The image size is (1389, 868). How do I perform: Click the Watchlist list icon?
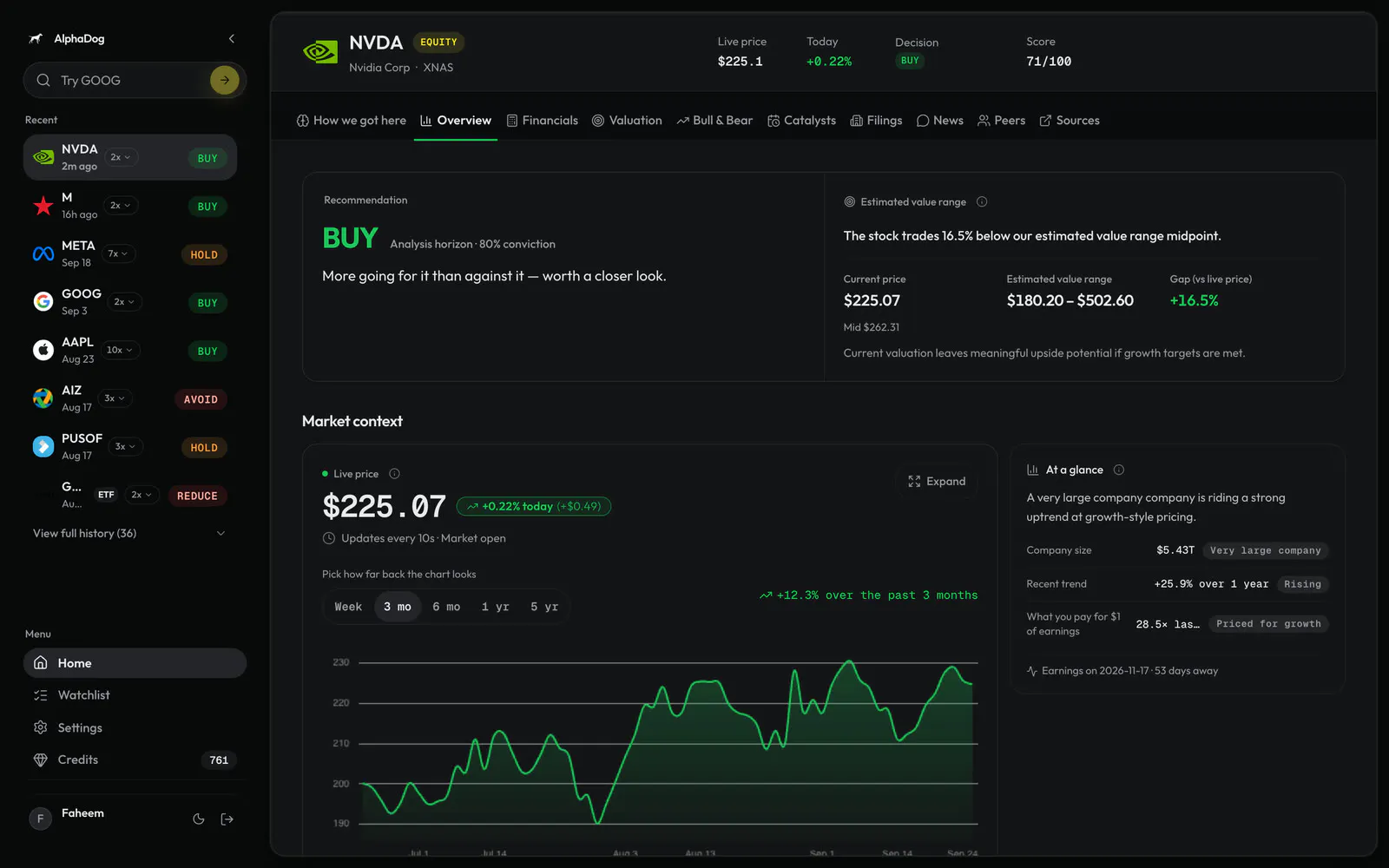(40, 695)
